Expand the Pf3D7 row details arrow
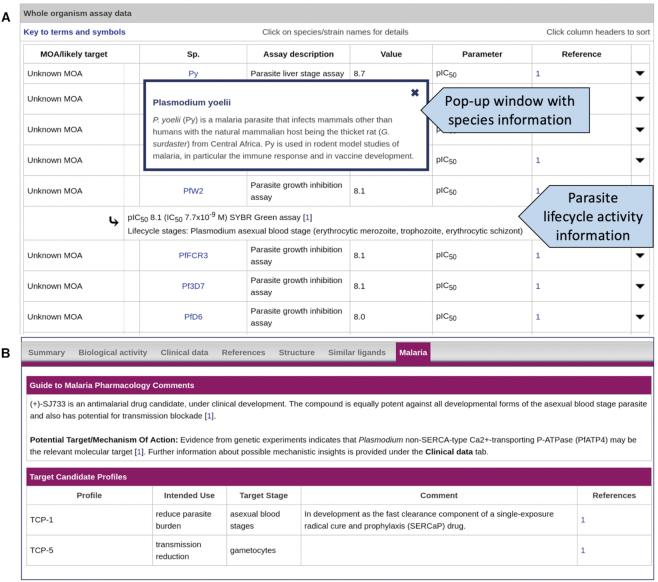Viewport: 658px width, 582px height. [640, 287]
